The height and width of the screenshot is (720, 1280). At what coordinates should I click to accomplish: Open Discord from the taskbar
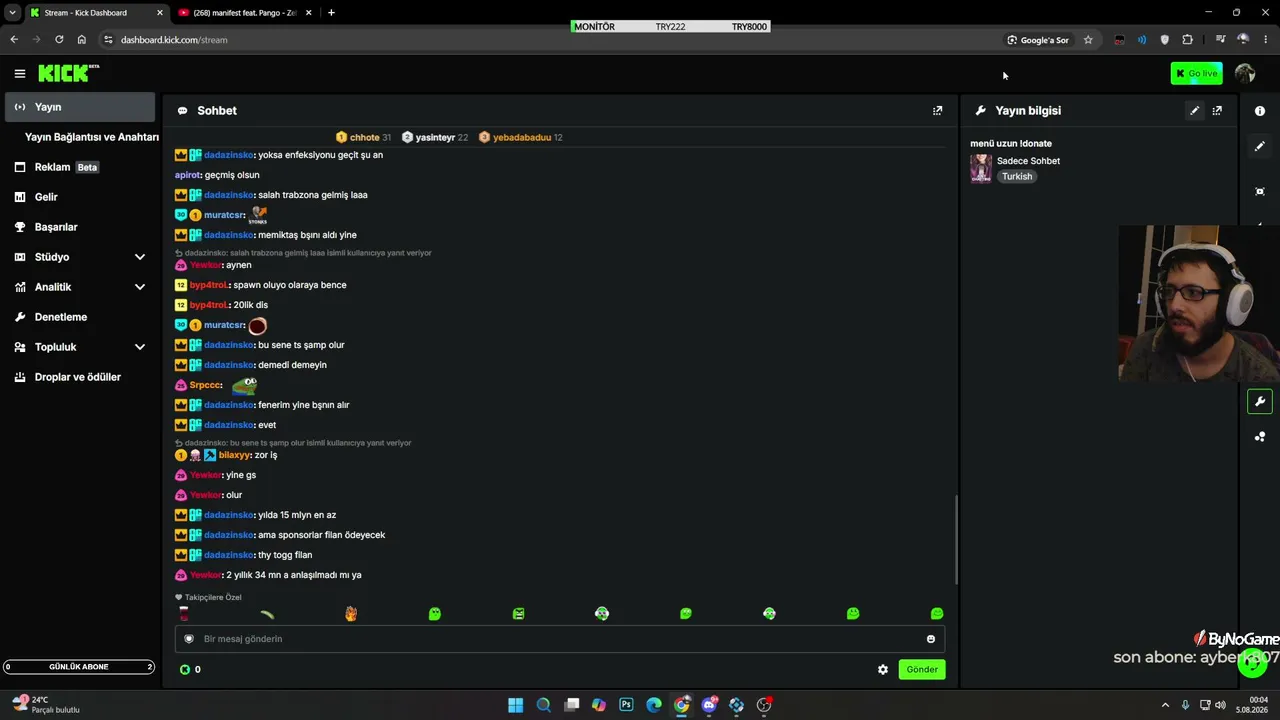[x=709, y=705]
